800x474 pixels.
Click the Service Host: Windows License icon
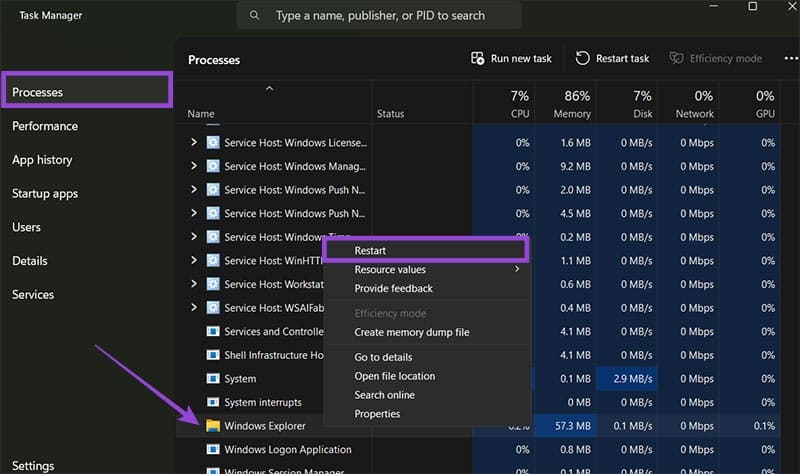[213, 142]
